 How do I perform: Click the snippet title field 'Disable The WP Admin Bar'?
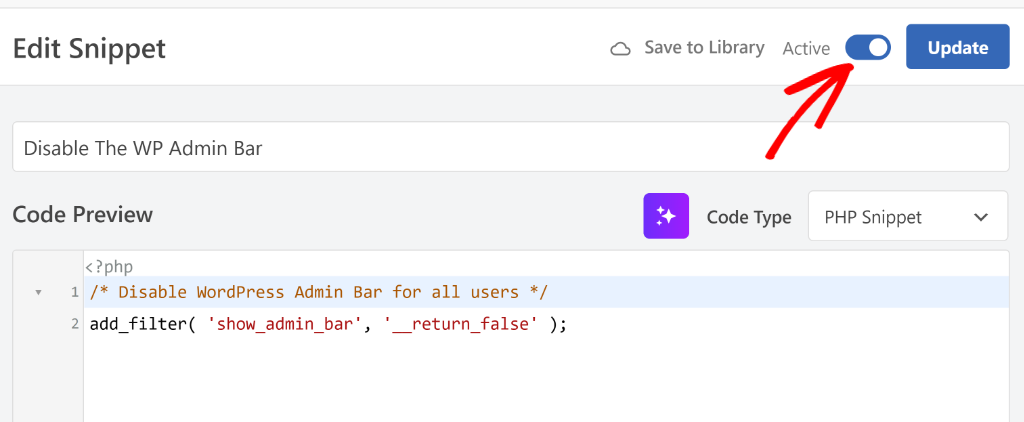click(x=510, y=147)
